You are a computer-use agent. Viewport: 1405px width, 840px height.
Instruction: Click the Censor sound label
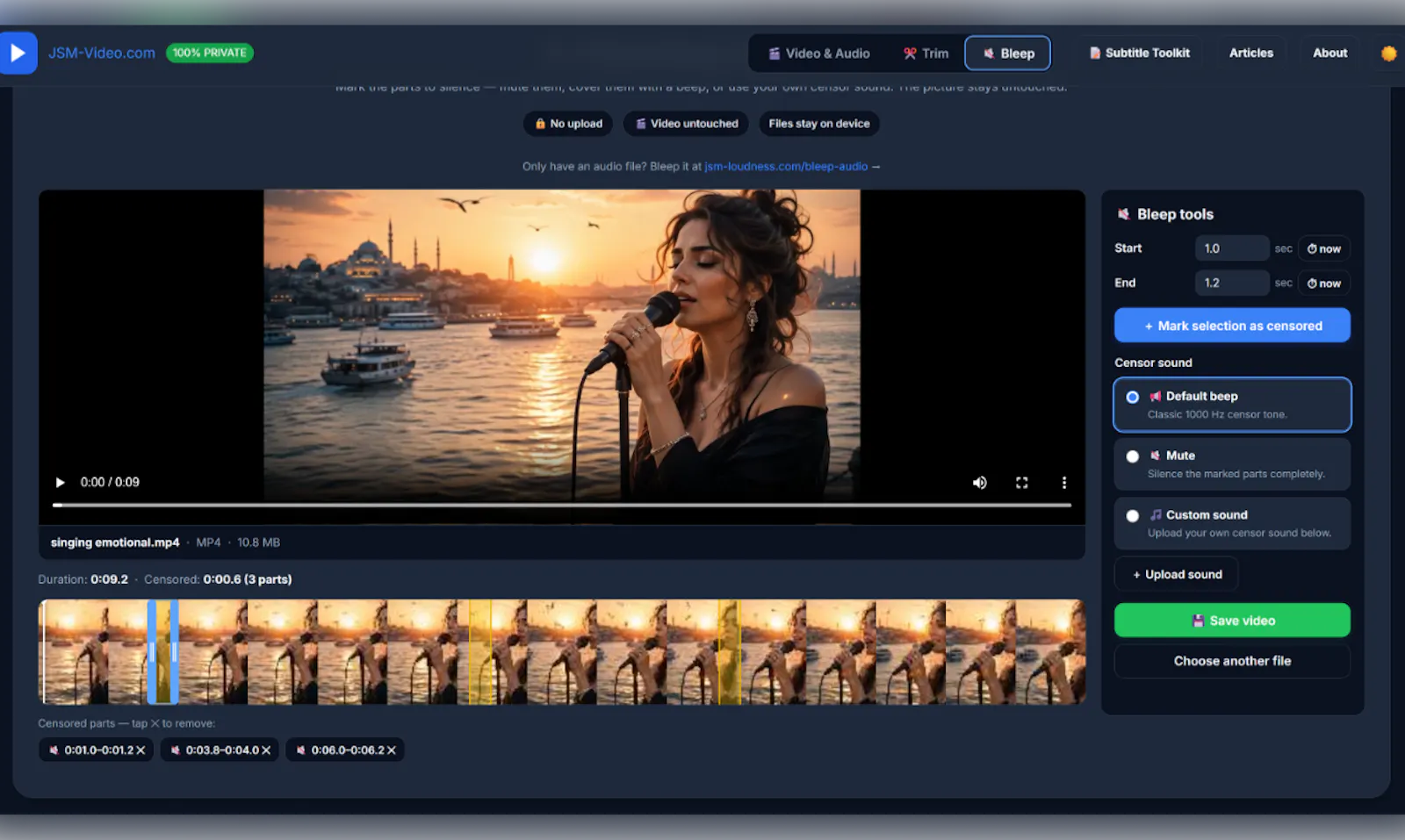1153,363
